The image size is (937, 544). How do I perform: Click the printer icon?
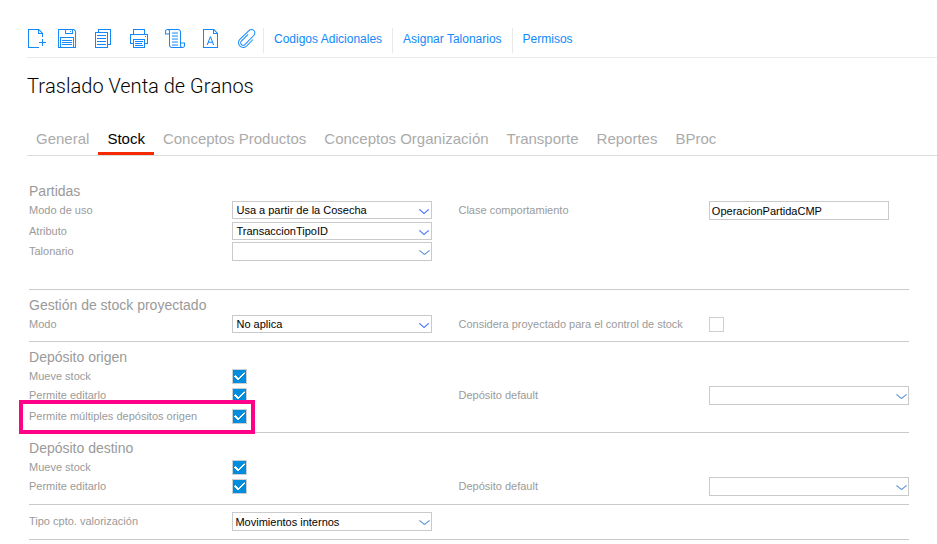pos(139,39)
